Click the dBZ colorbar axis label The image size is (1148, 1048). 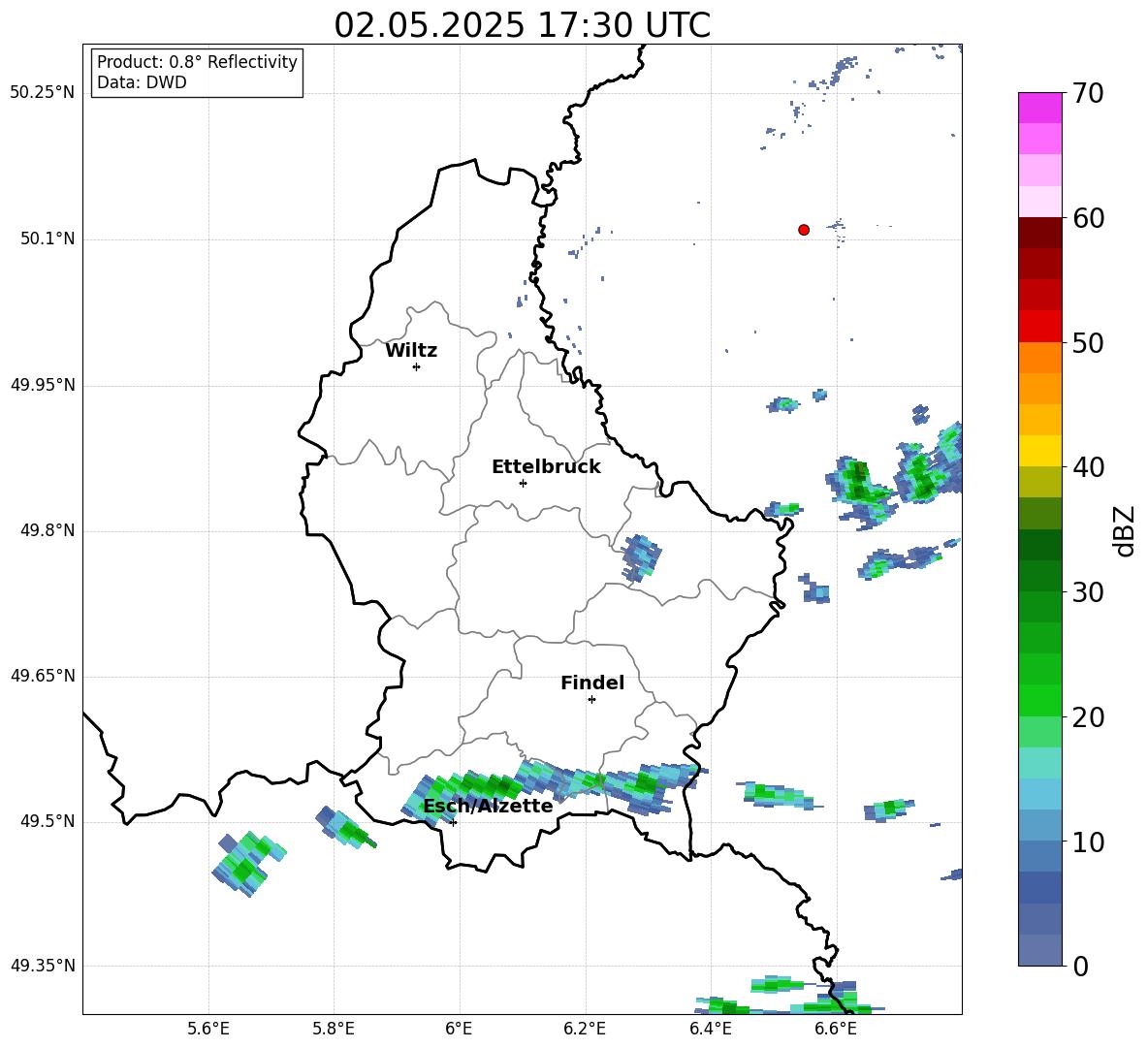click(1125, 530)
